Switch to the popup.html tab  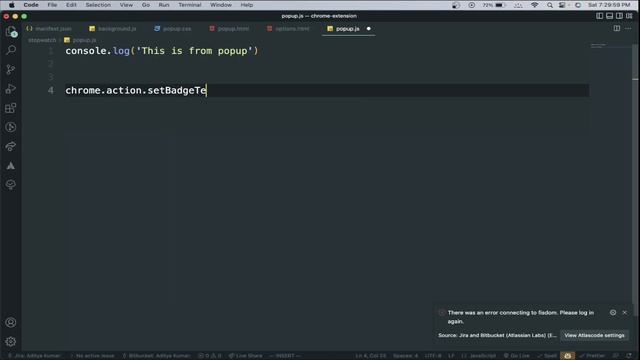(x=229, y=29)
